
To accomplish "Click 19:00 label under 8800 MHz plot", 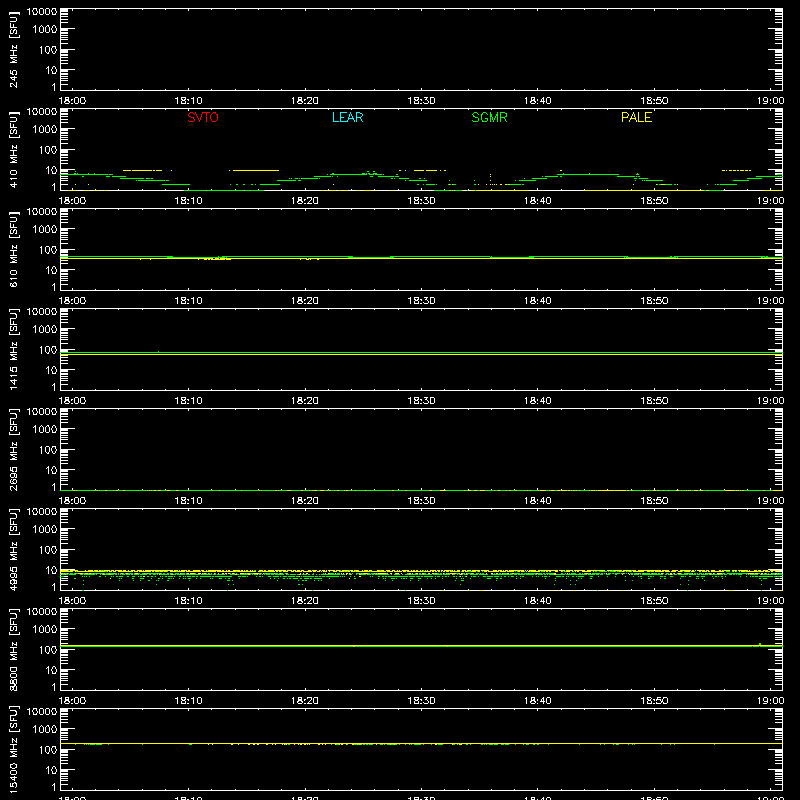I will [770, 701].
